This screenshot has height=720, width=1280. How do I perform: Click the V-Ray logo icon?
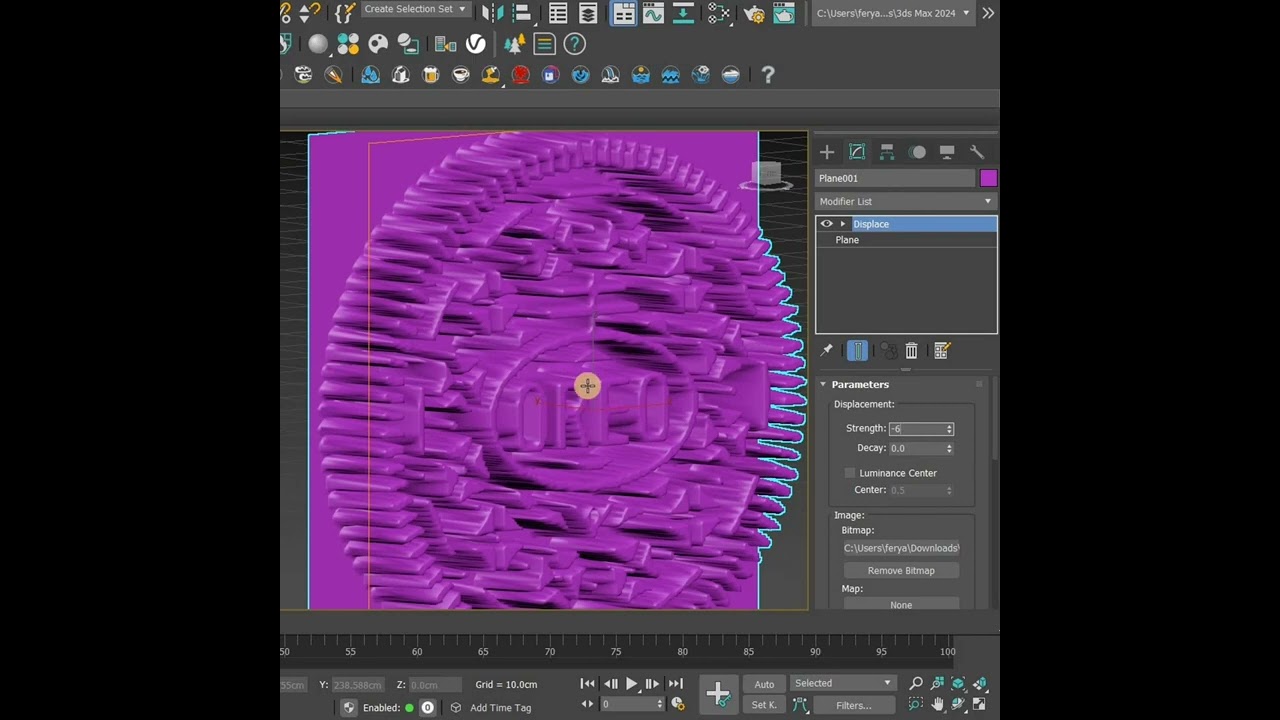pyautogui.click(x=476, y=44)
